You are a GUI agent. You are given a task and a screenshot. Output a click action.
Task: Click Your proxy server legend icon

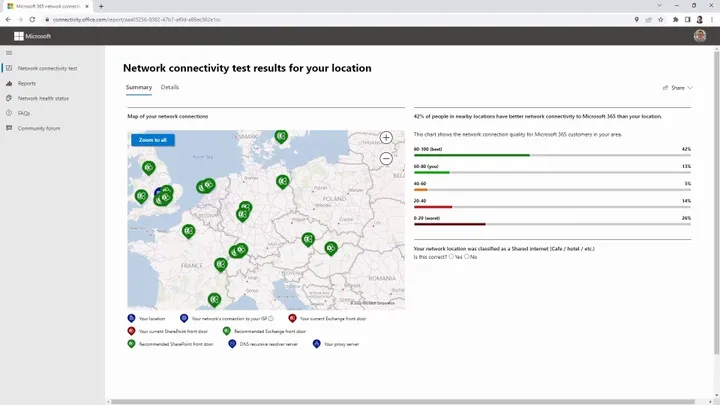point(316,343)
